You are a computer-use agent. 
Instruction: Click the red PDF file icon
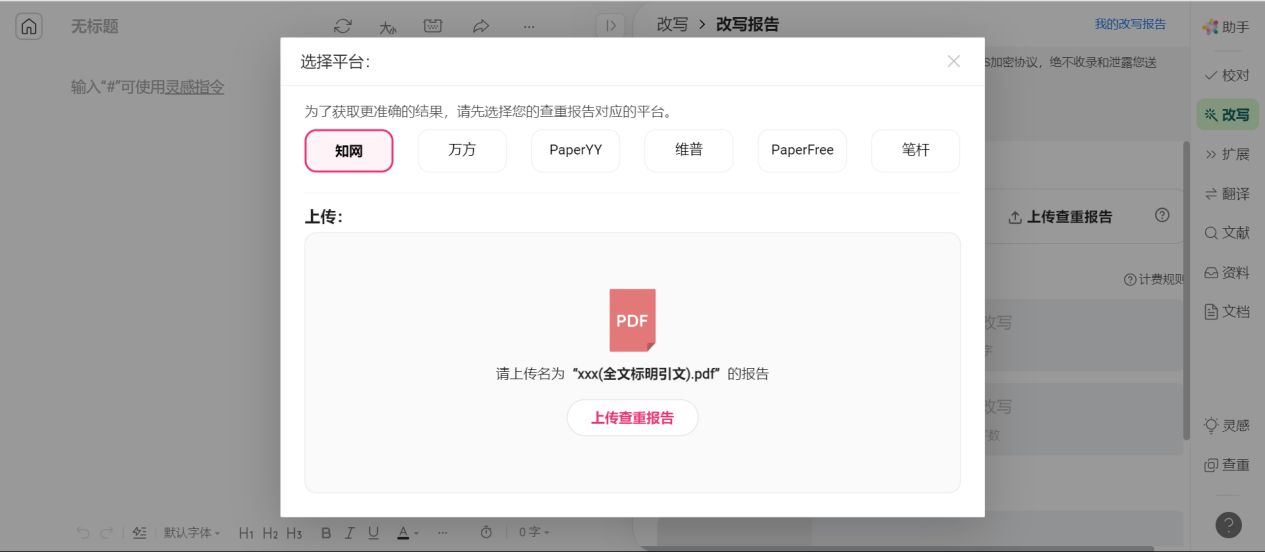(x=632, y=320)
